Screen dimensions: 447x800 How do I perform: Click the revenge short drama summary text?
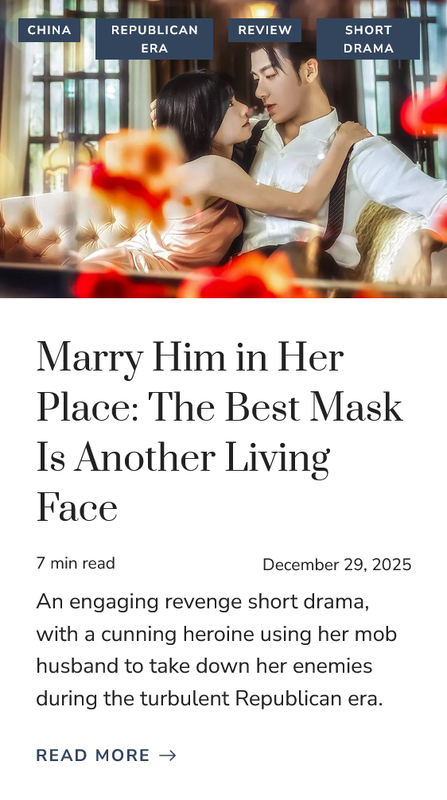pyautogui.click(x=216, y=650)
